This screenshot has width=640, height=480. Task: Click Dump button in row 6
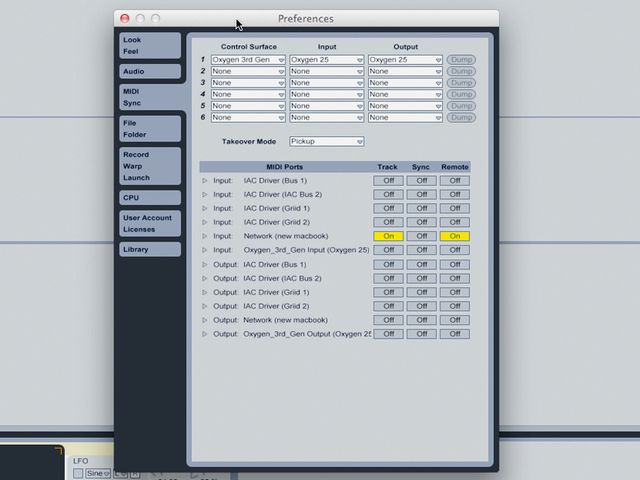coord(461,118)
